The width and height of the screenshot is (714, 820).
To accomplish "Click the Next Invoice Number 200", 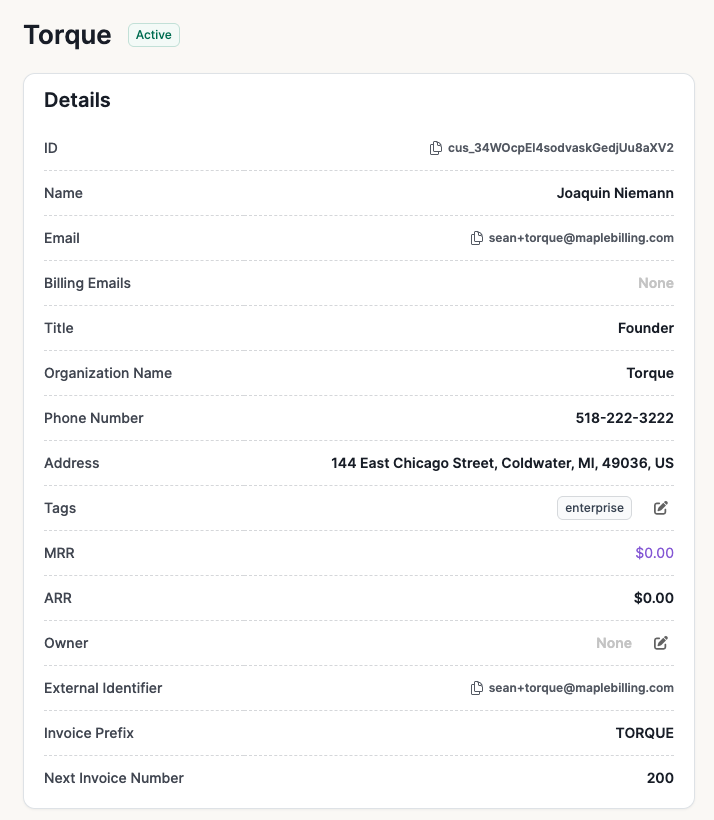I will pos(660,778).
